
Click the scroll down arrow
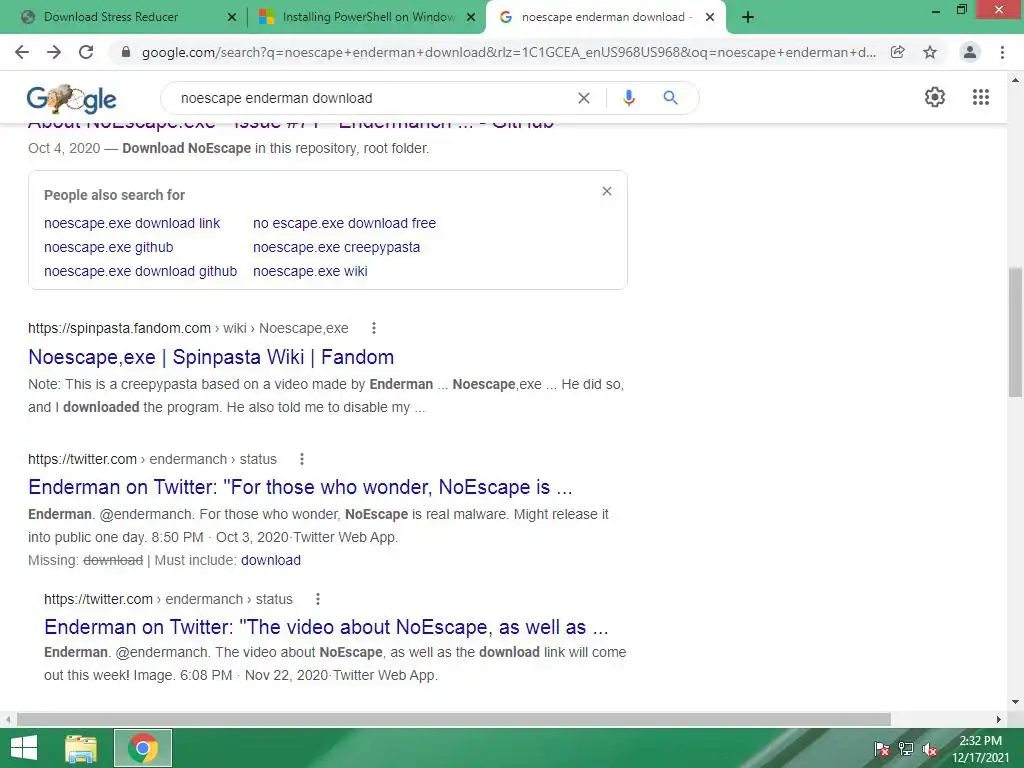coord(1015,702)
